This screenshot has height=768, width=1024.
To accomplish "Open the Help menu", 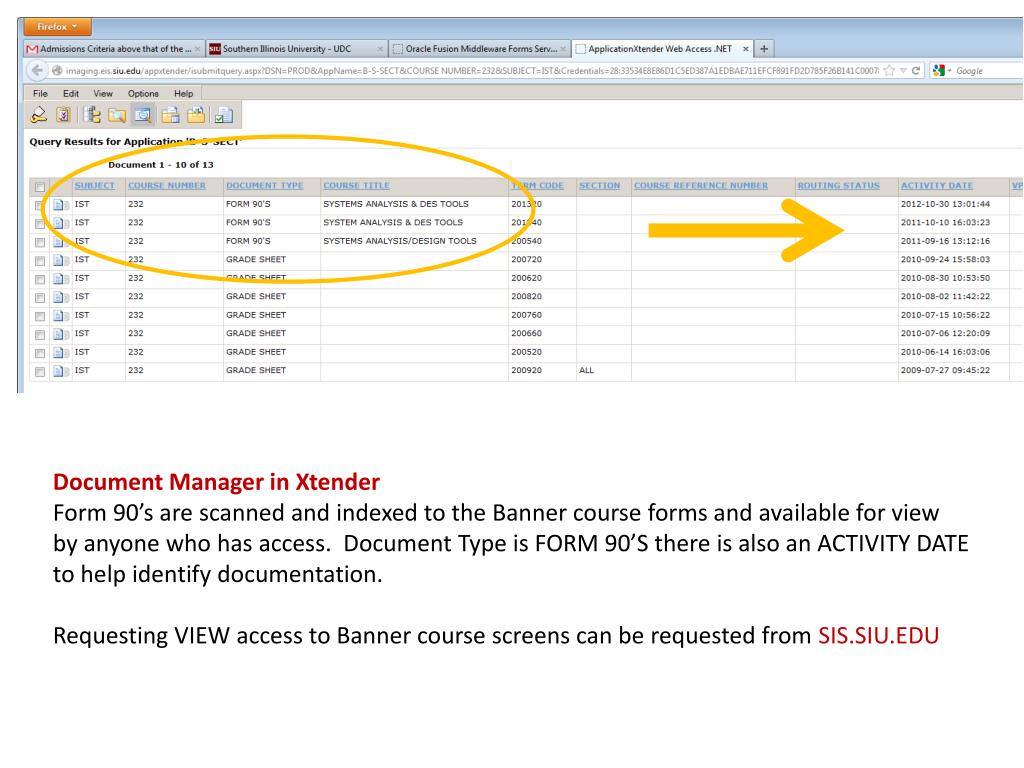I will (184, 93).
